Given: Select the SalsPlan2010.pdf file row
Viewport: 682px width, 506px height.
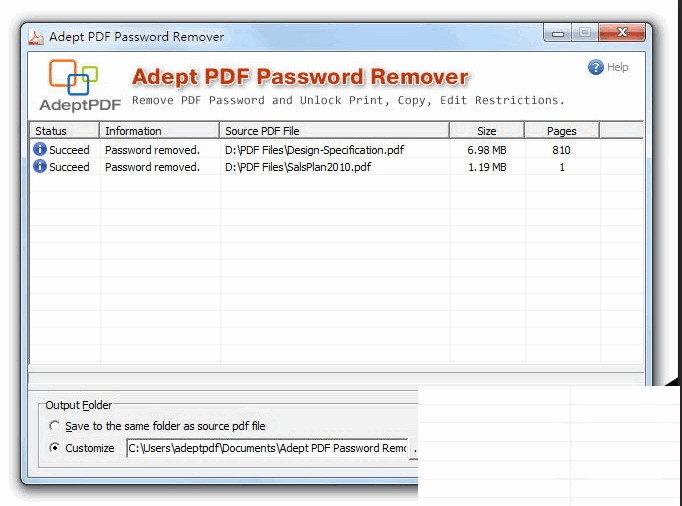Looking at the screenshot, I should tap(337, 167).
